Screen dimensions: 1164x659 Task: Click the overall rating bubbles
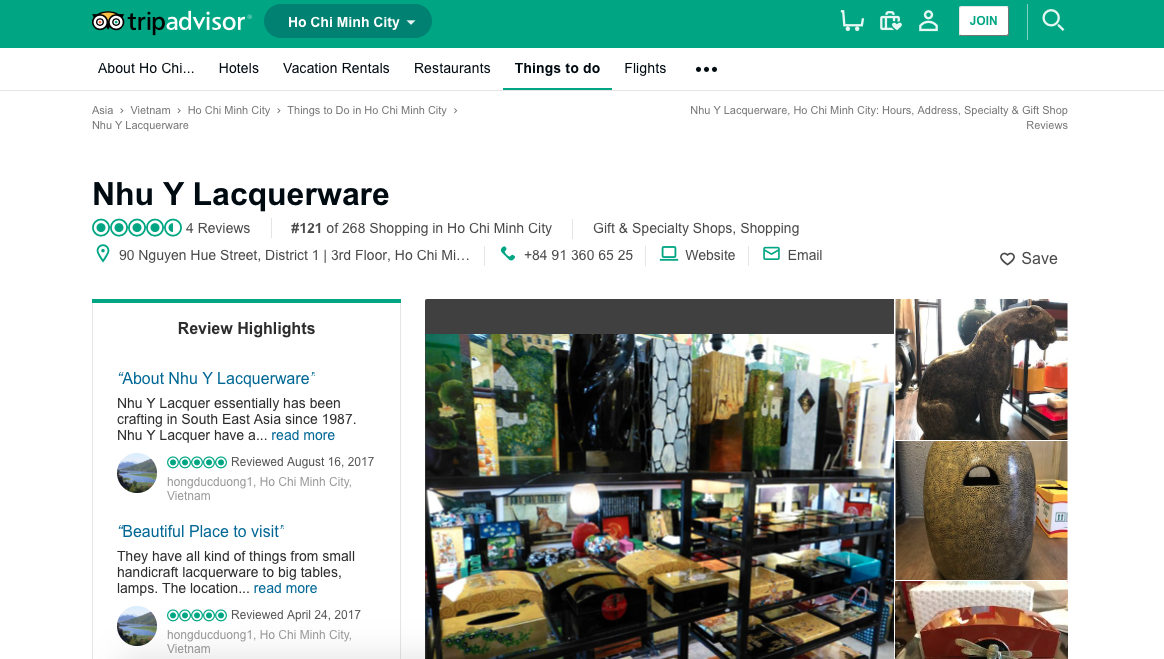click(x=137, y=228)
